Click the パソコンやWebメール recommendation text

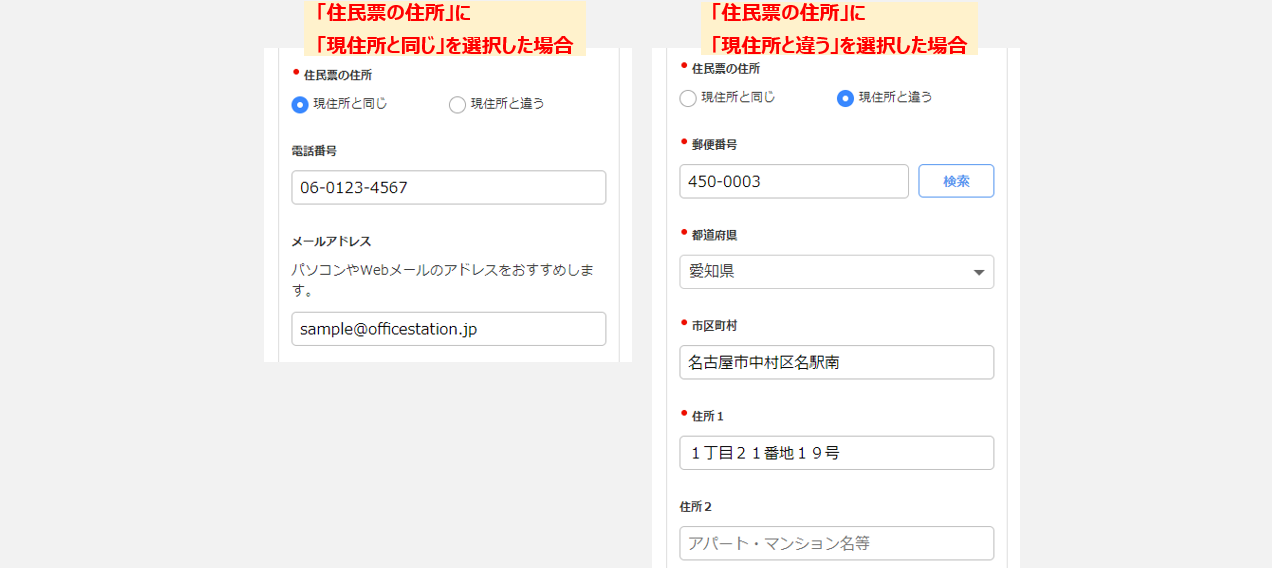tap(445, 281)
